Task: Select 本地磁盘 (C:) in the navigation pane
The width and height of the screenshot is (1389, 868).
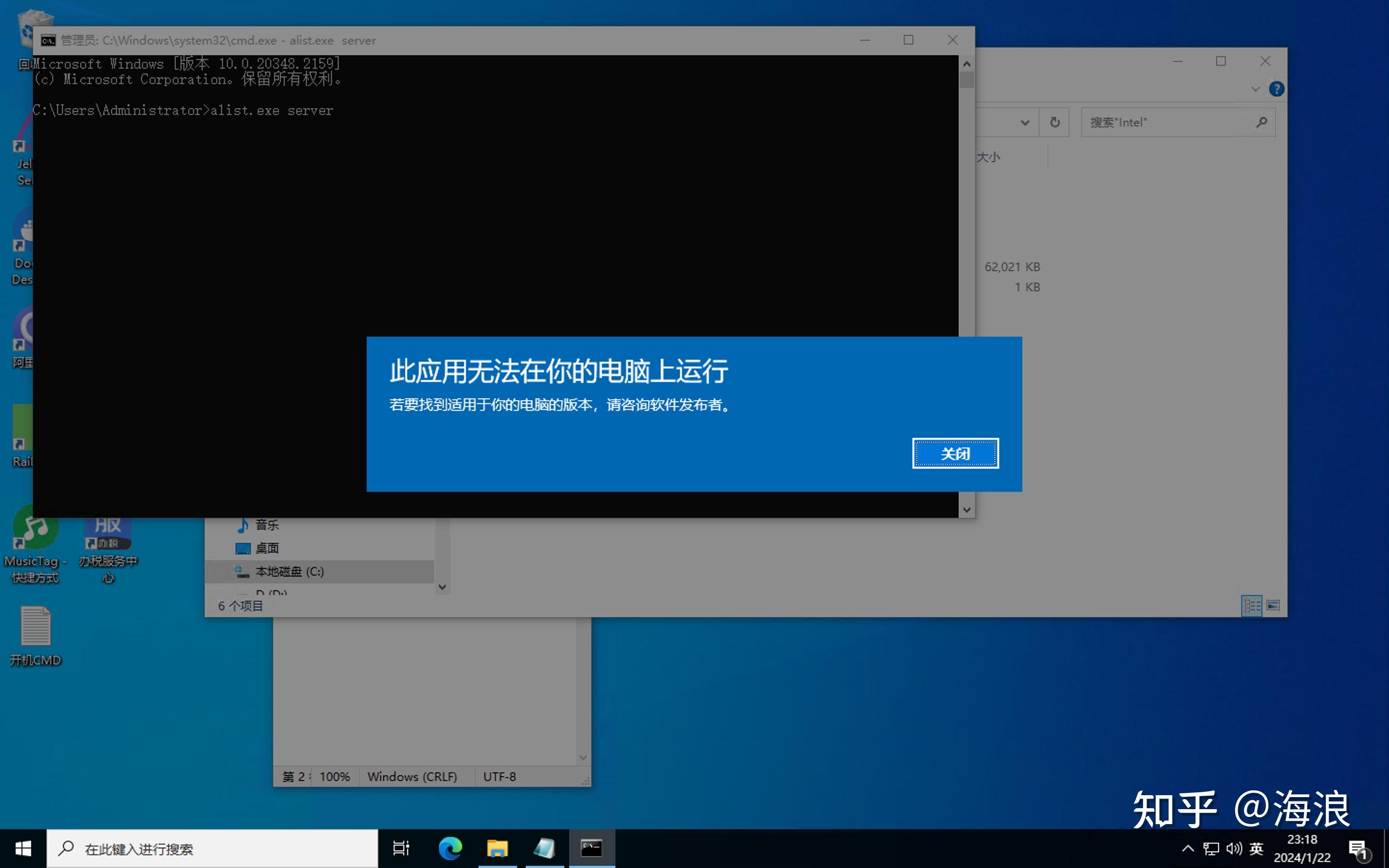Action: pos(319,572)
